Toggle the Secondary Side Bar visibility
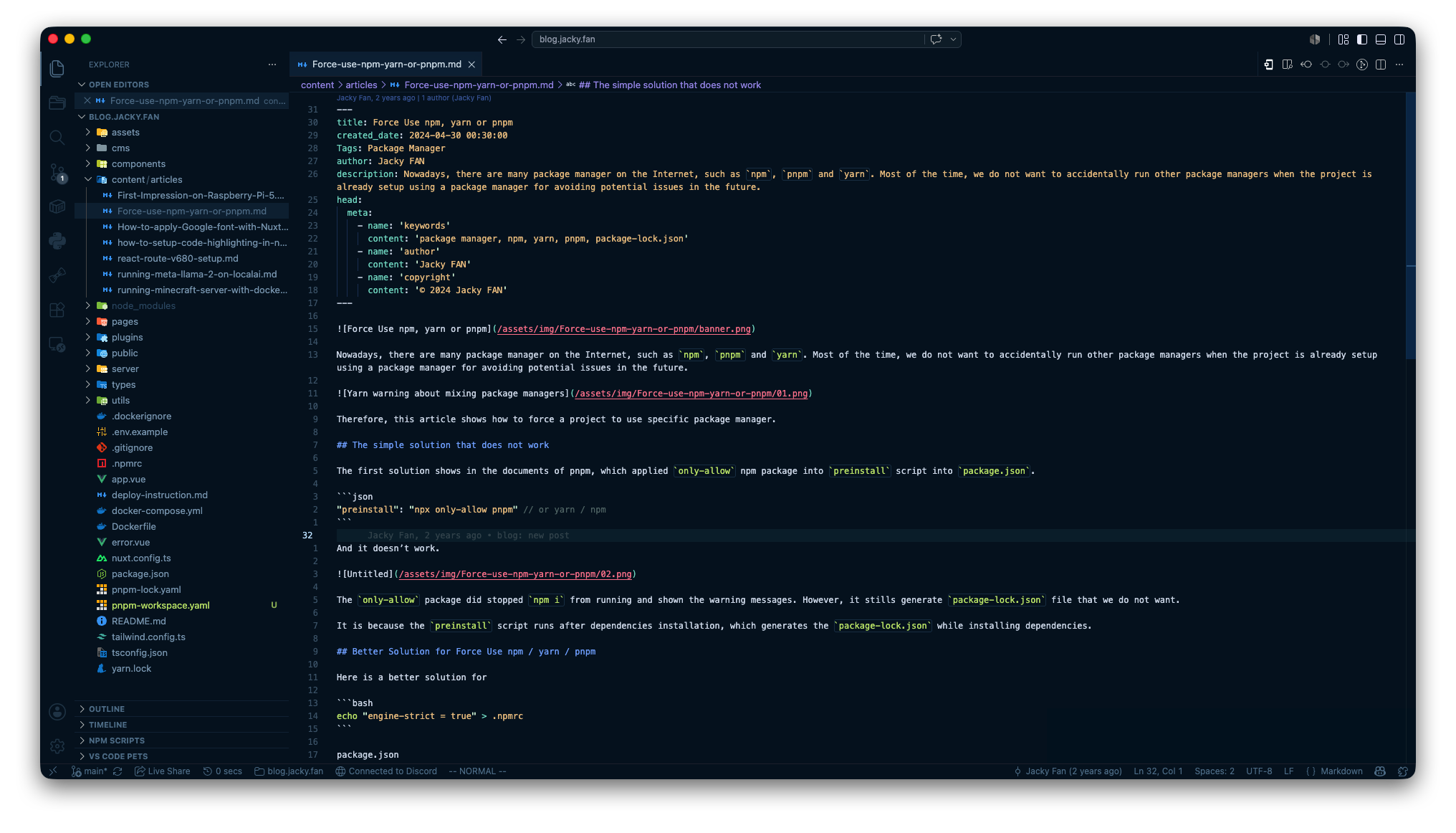This screenshot has width=1456, height=833. [x=1399, y=39]
